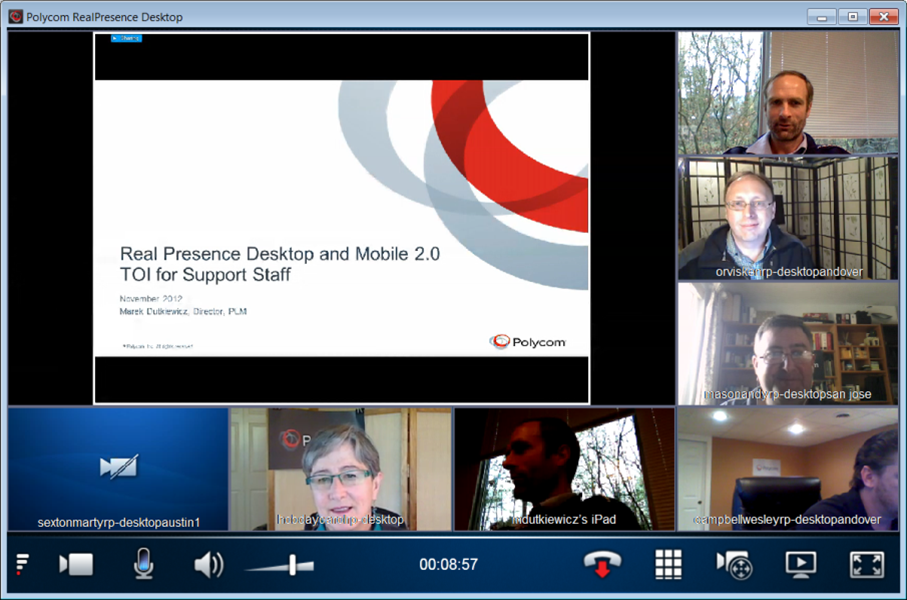Image resolution: width=907 pixels, height=600 pixels.
Task: Select the top-right unlabeled participant video
Action: [788, 93]
